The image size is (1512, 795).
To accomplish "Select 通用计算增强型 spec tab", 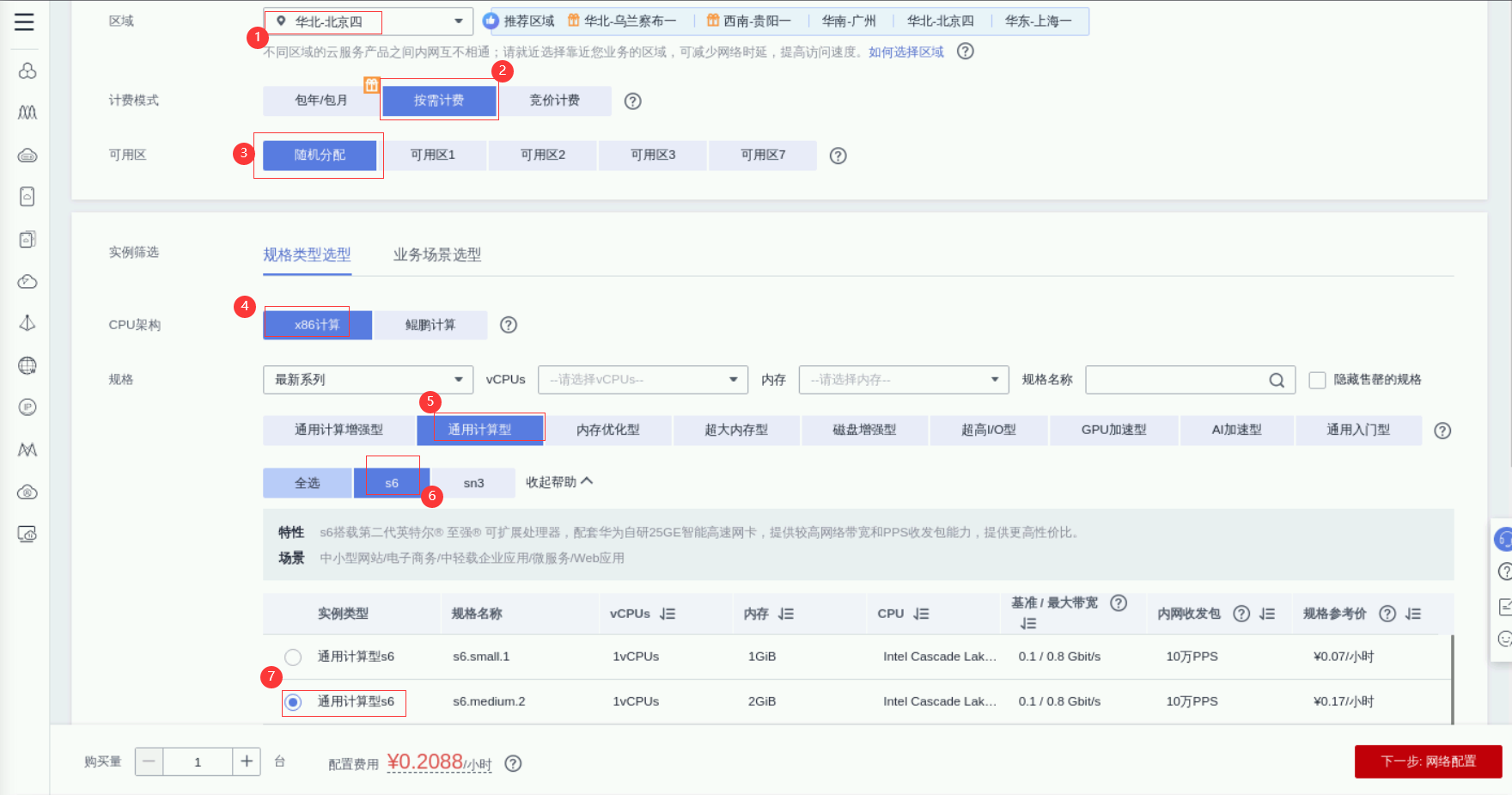I will pyautogui.click(x=338, y=430).
